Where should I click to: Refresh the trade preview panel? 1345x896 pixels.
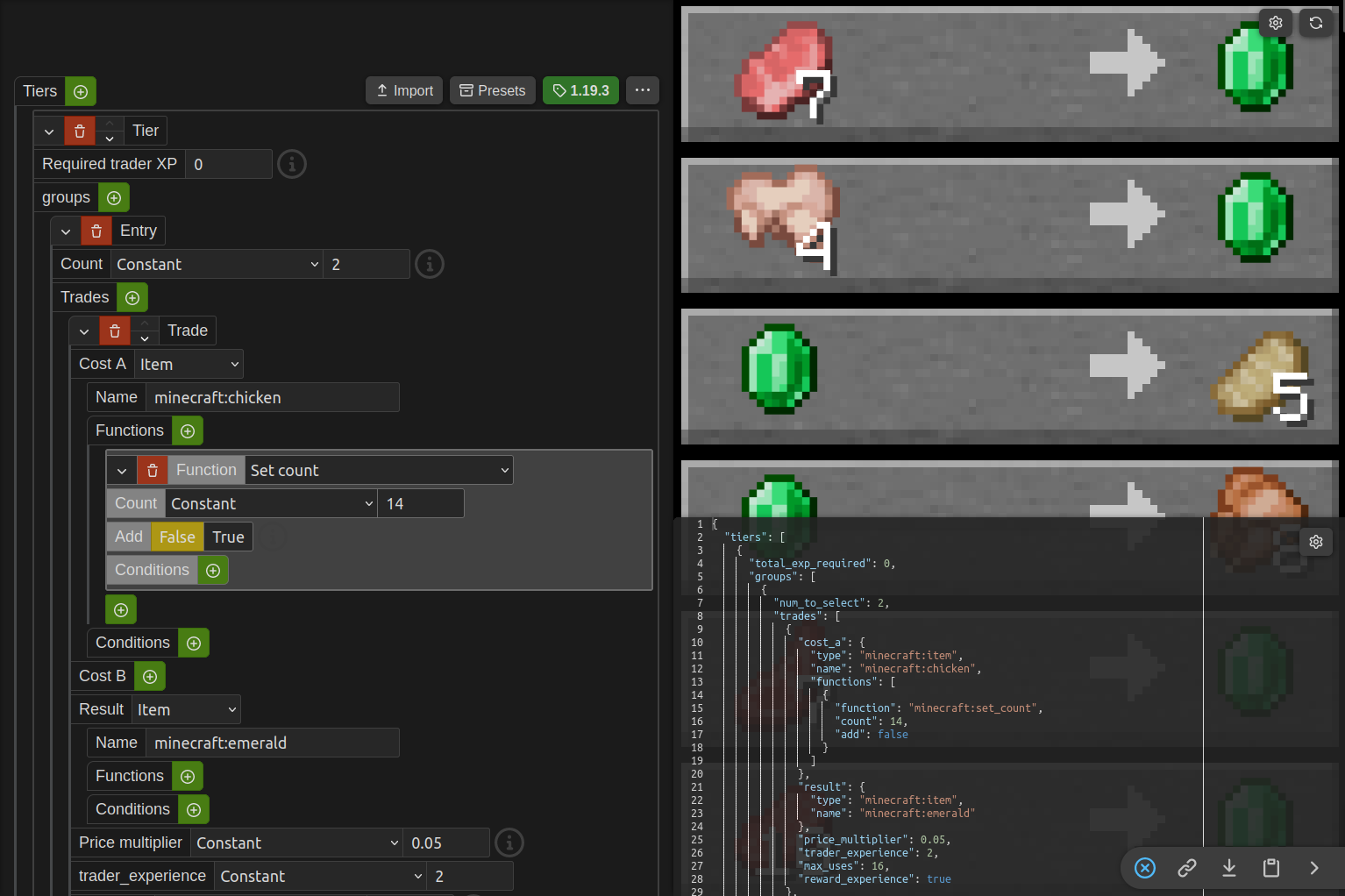click(x=1316, y=23)
